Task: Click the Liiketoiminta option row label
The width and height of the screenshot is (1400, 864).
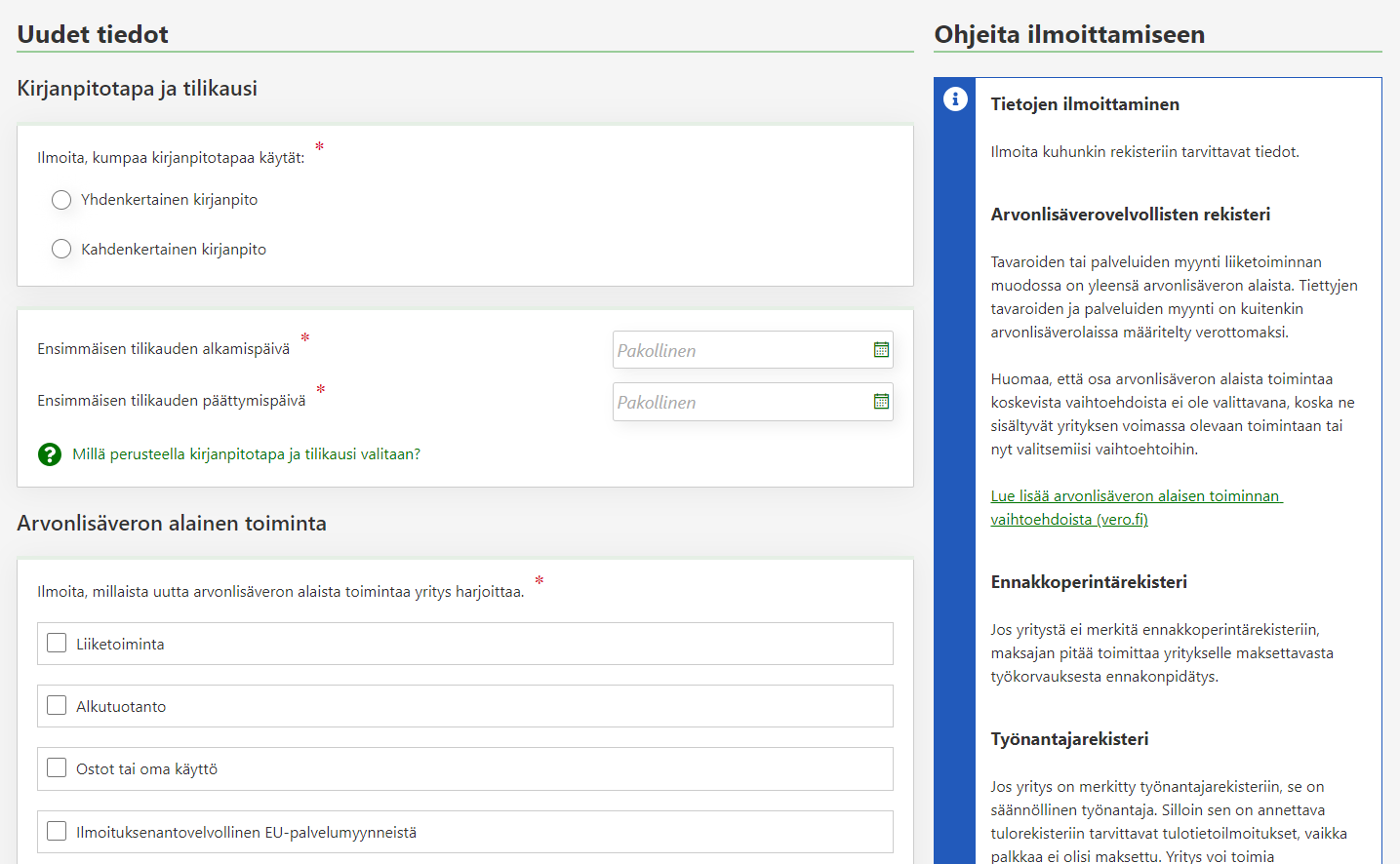Action: click(120, 645)
